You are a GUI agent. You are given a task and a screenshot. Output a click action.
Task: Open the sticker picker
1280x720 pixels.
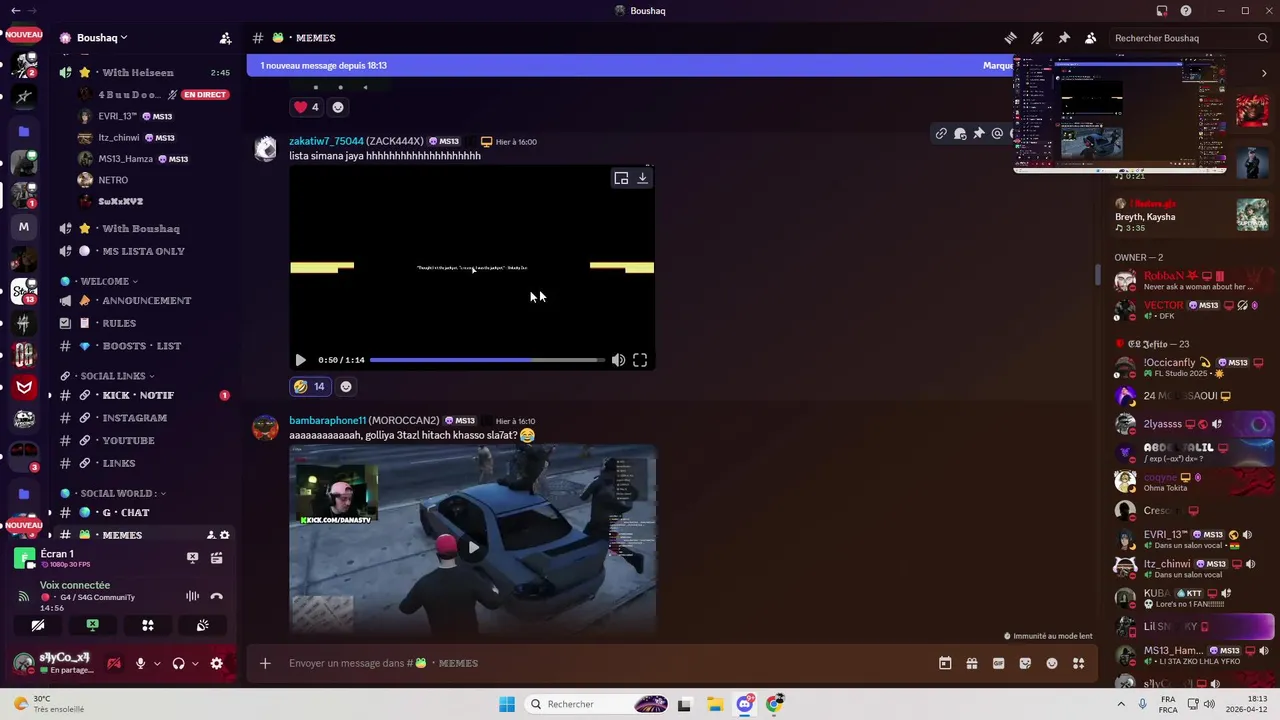point(1025,663)
